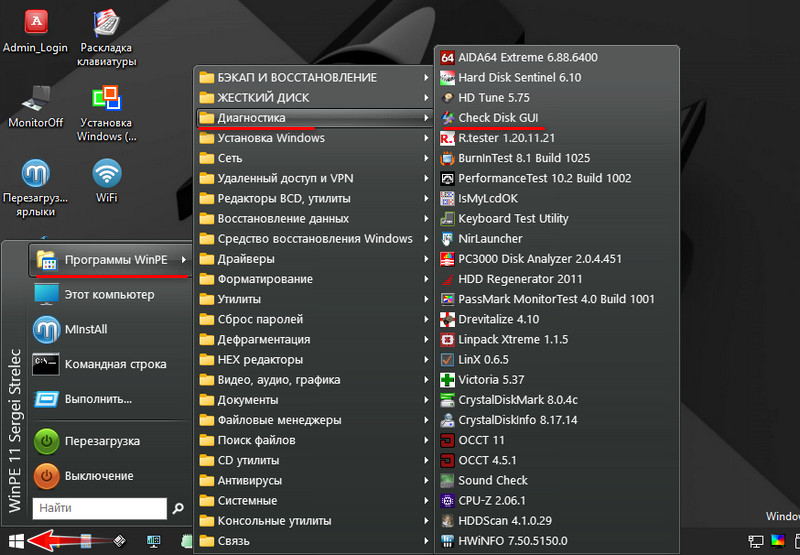Open the Антивирусы menu folder

tap(314, 481)
